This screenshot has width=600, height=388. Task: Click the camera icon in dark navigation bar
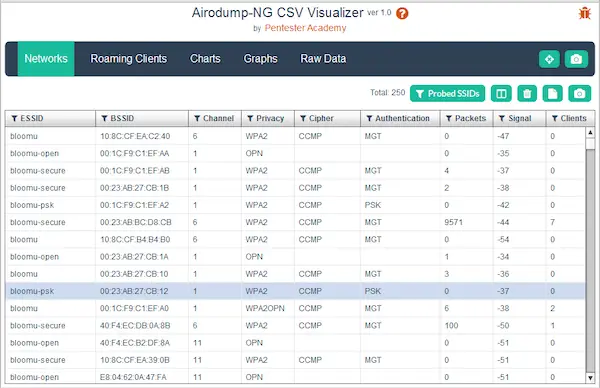pyautogui.click(x=576, y=59)
